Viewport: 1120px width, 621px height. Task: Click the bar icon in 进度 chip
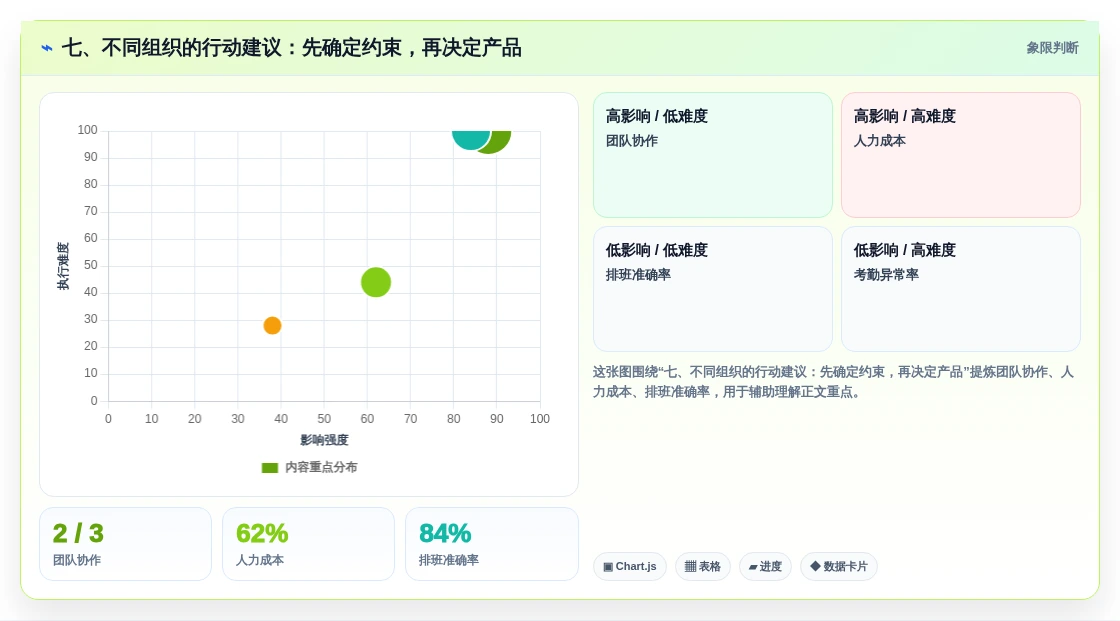coord(753,567)
